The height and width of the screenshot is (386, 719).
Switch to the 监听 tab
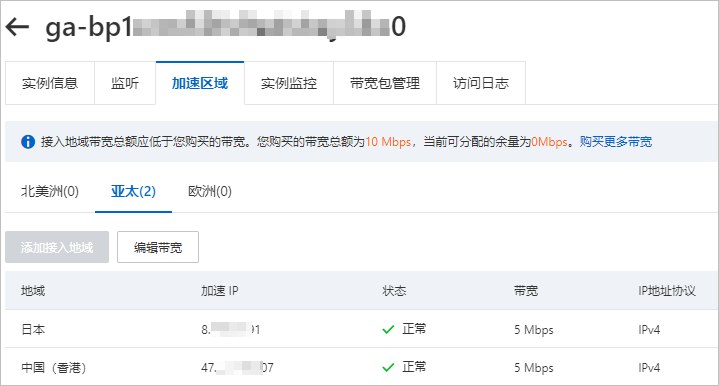(125, 83)
